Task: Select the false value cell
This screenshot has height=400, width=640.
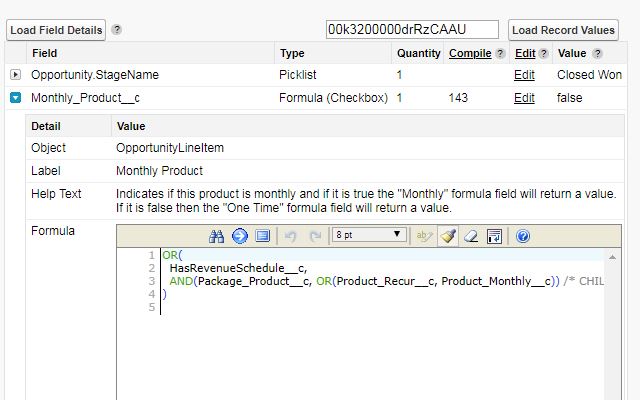Action: [x=569, y=98]
